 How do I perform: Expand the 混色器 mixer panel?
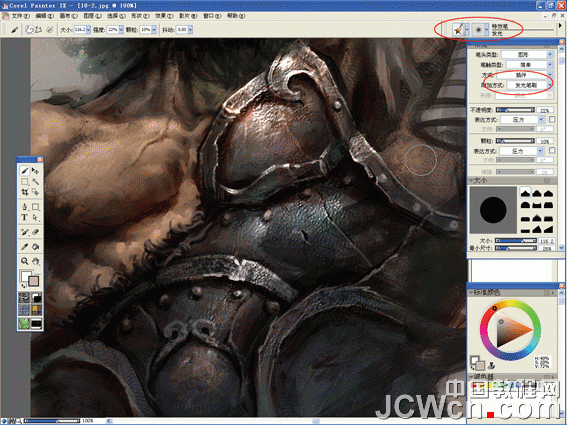tap(472, 377)
